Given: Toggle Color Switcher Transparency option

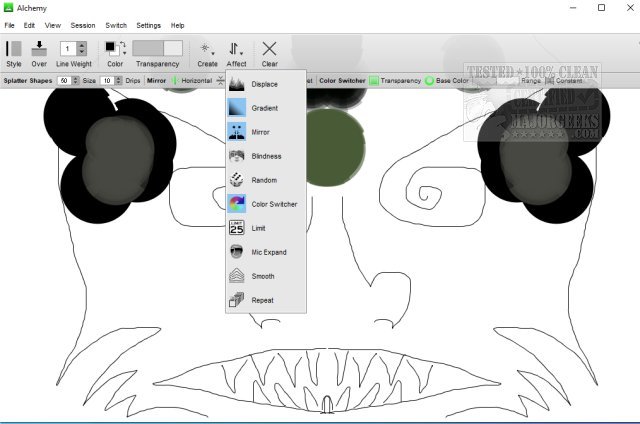Looking at the screenshot, I should (395, 81).
